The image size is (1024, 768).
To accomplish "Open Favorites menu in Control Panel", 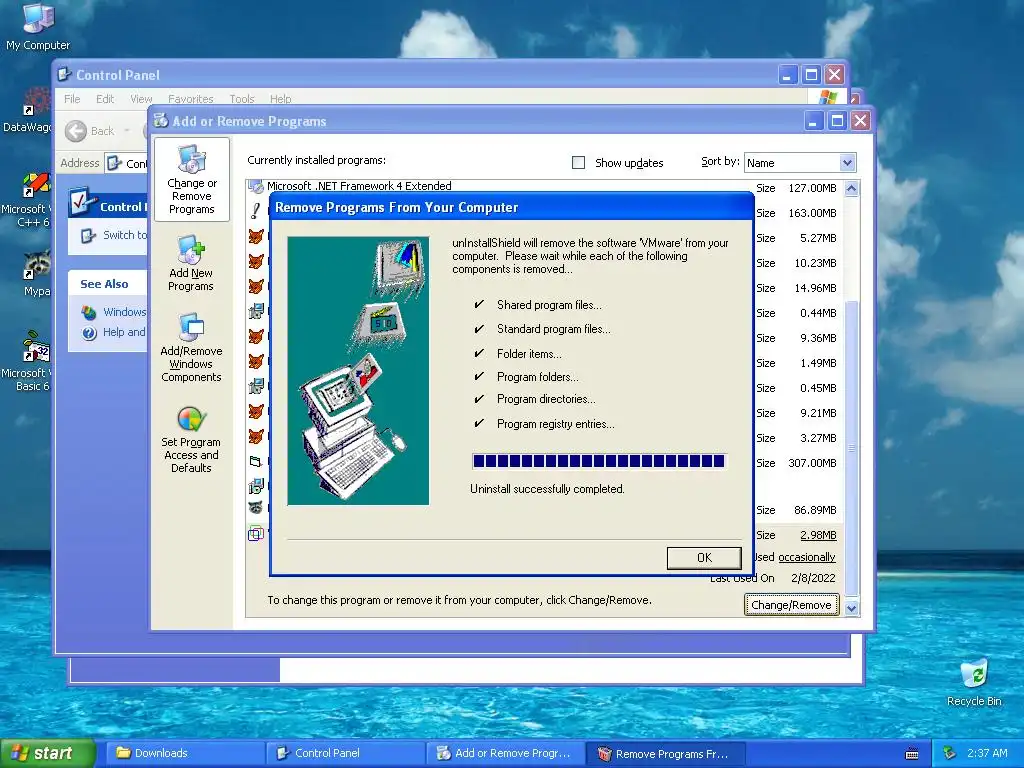I will (191, 99).
